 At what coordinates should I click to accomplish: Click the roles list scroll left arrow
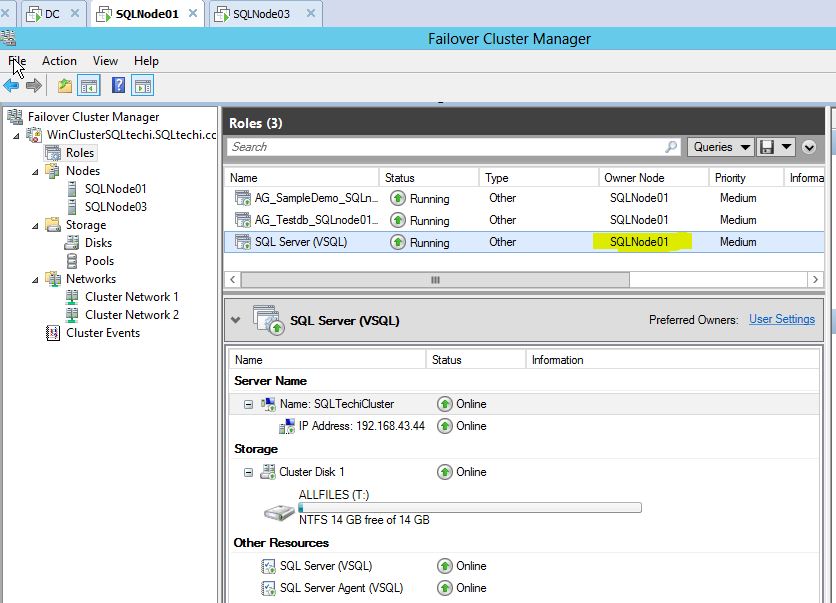[232, 279]
